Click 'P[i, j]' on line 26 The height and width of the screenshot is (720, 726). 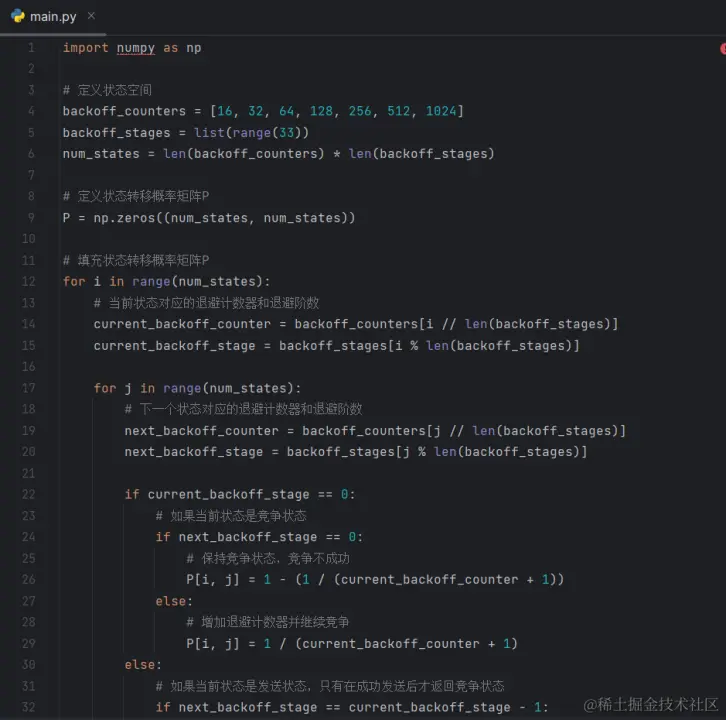(x=213, y=580)
